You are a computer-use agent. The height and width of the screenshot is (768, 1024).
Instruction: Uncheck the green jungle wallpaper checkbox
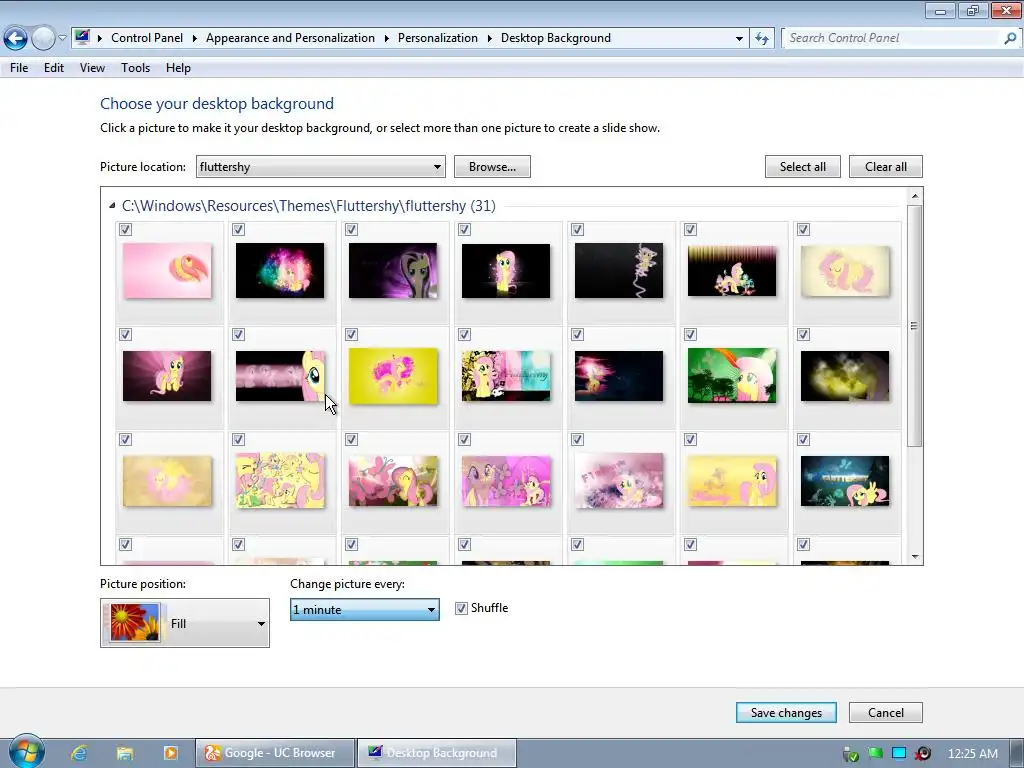click(690, 334)
